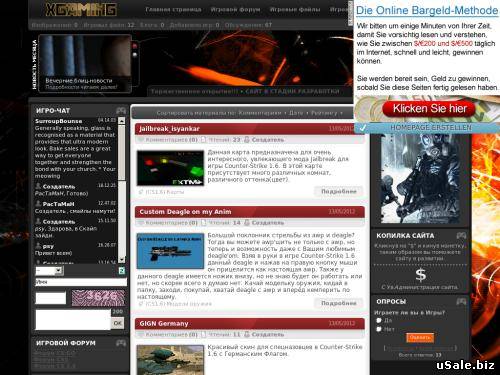Click the gamepad icon in ОПРОСЫ header

[461, 301]
